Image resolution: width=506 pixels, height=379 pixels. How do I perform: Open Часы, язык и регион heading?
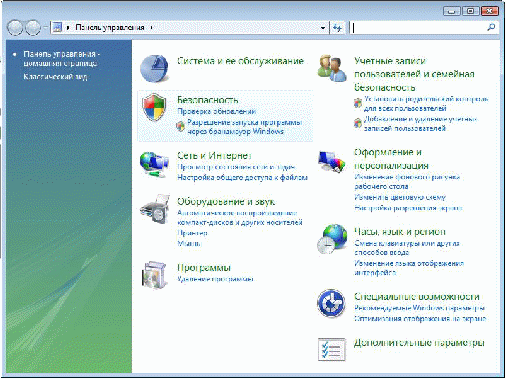click(x=400, y=232)
